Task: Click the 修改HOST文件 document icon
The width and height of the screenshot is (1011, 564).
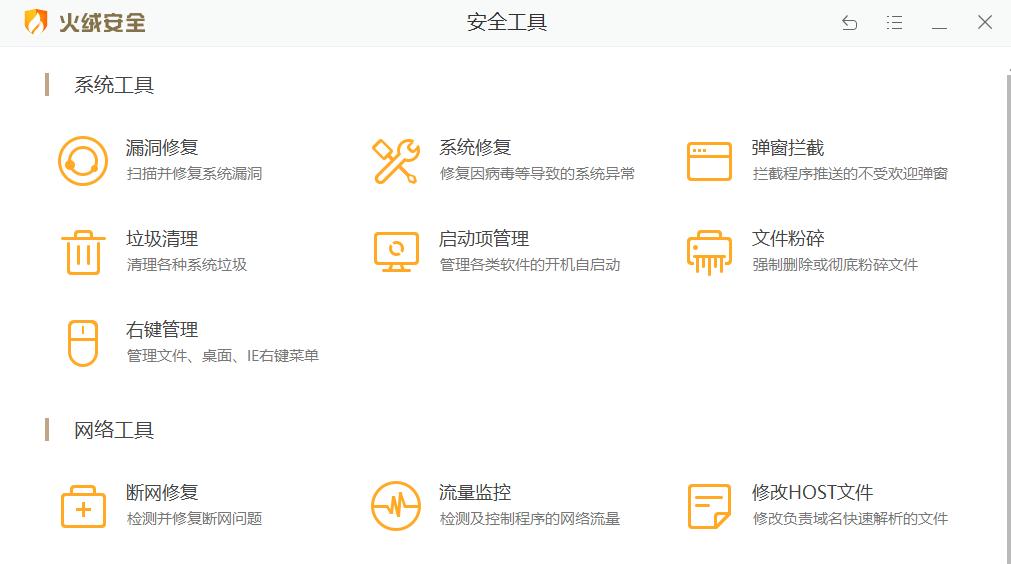Action: [x=709, y=506]
